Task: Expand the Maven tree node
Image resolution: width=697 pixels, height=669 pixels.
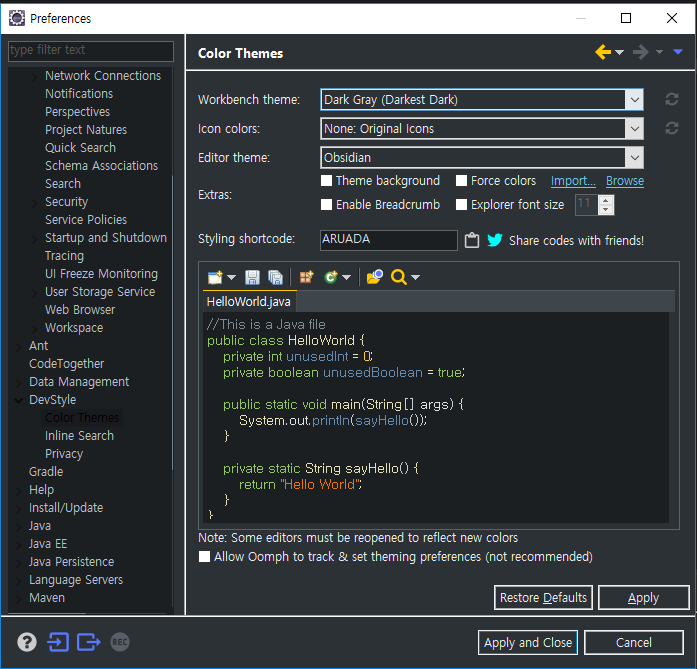Action: coord(19,598)
